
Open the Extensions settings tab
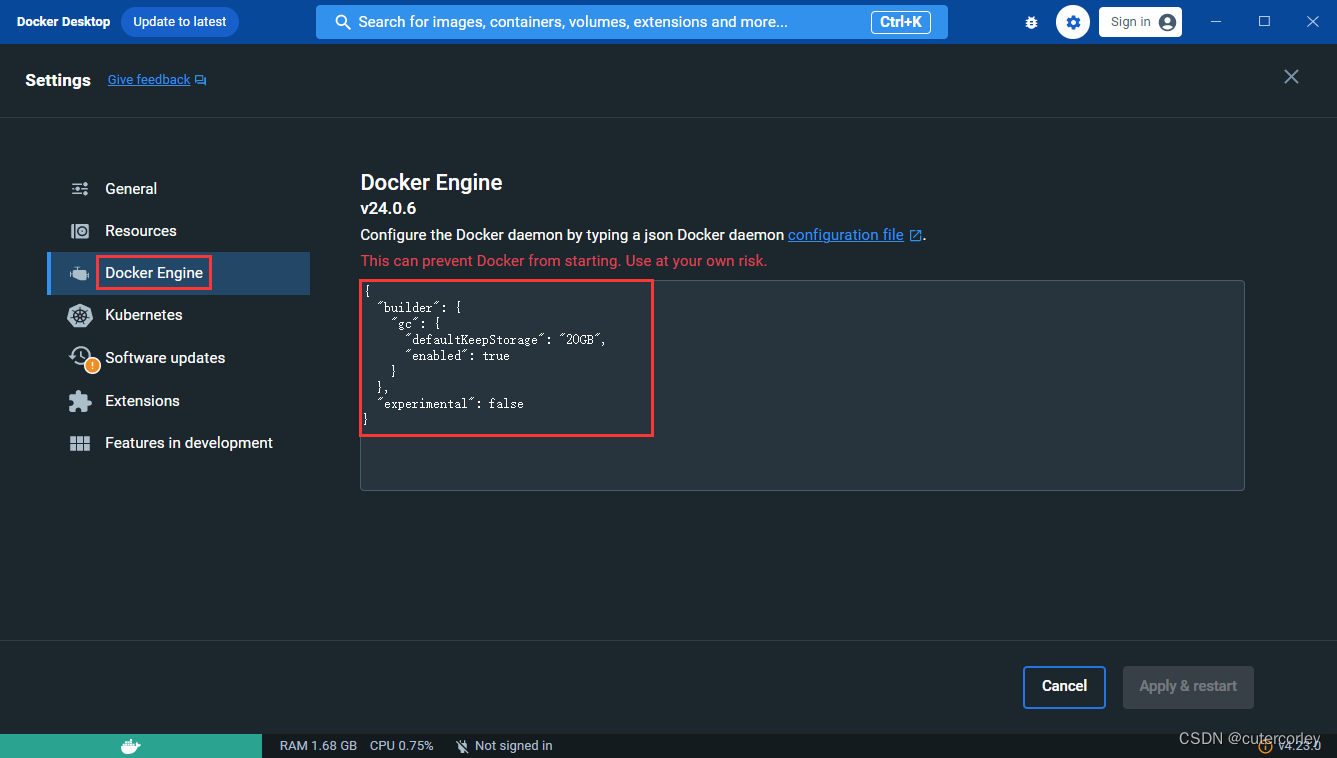point(179,401)
